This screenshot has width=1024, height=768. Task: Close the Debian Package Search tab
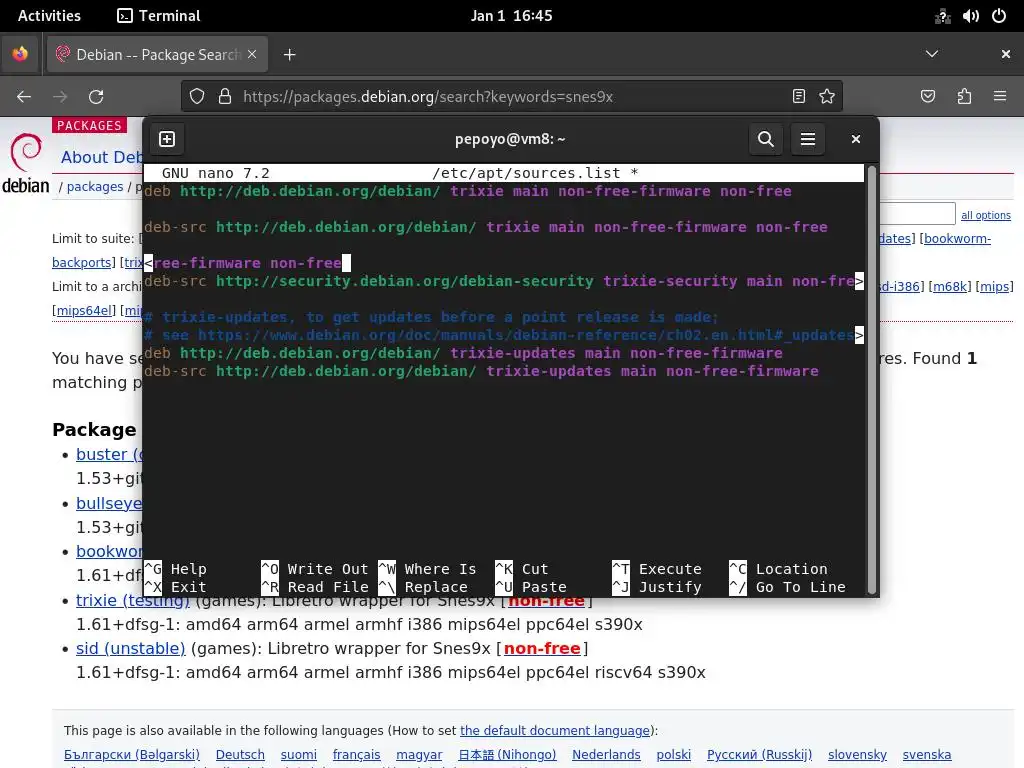(x=252, y=54)
